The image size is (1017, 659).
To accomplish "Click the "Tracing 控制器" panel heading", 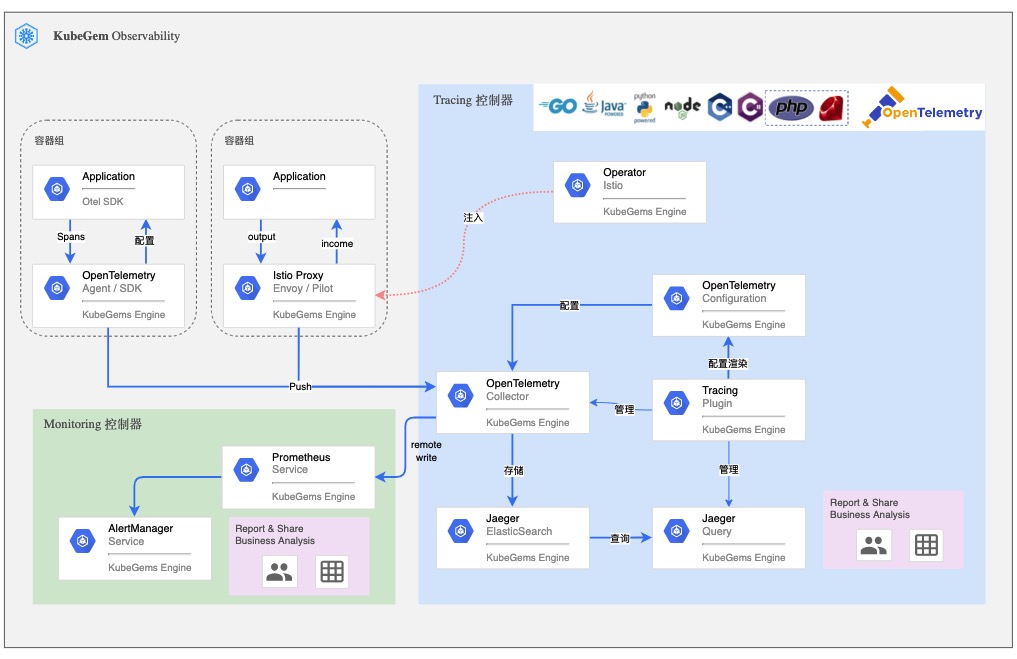I will [473, 100].
